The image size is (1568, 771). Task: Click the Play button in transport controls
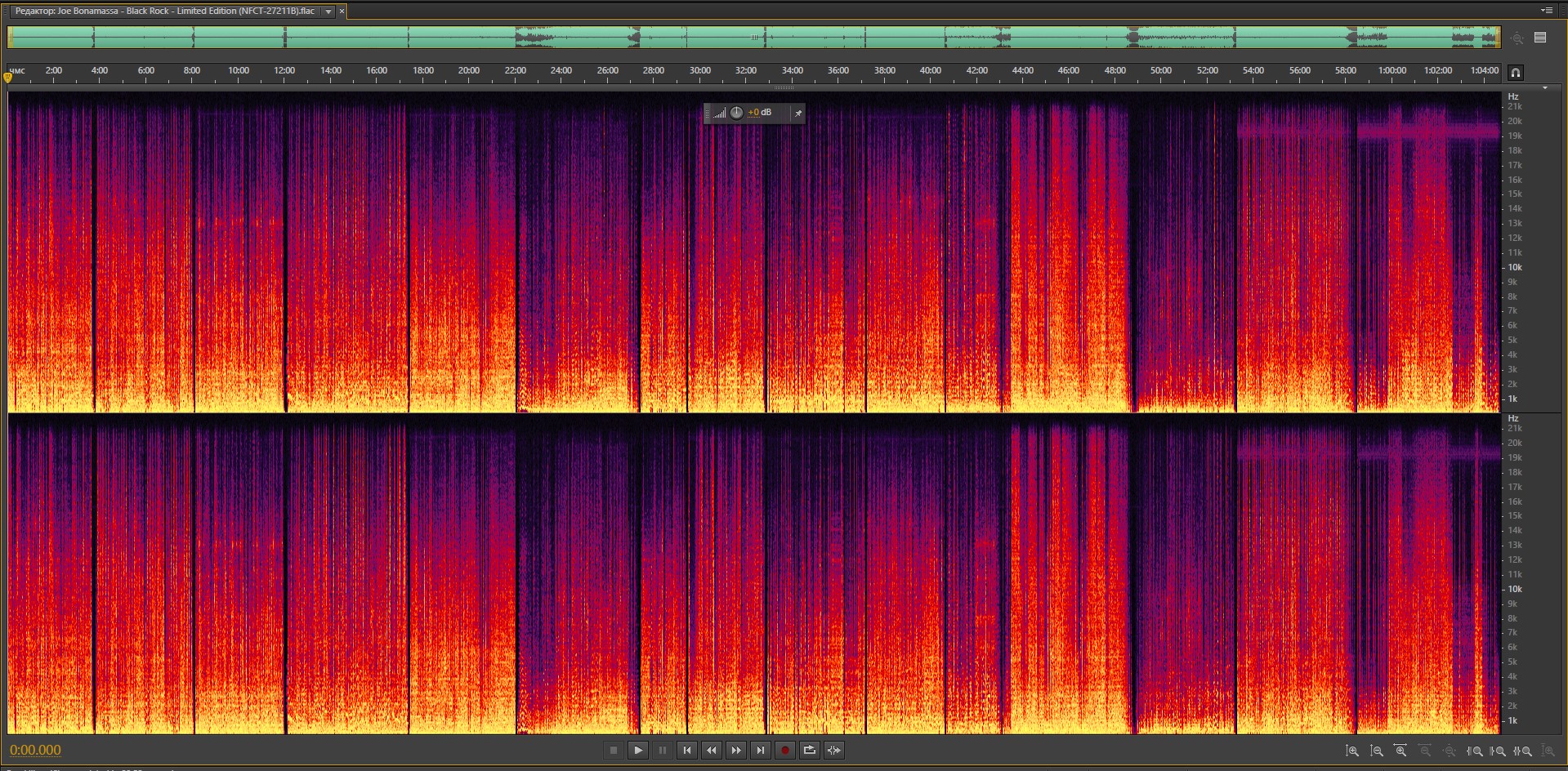pos(638,750)
